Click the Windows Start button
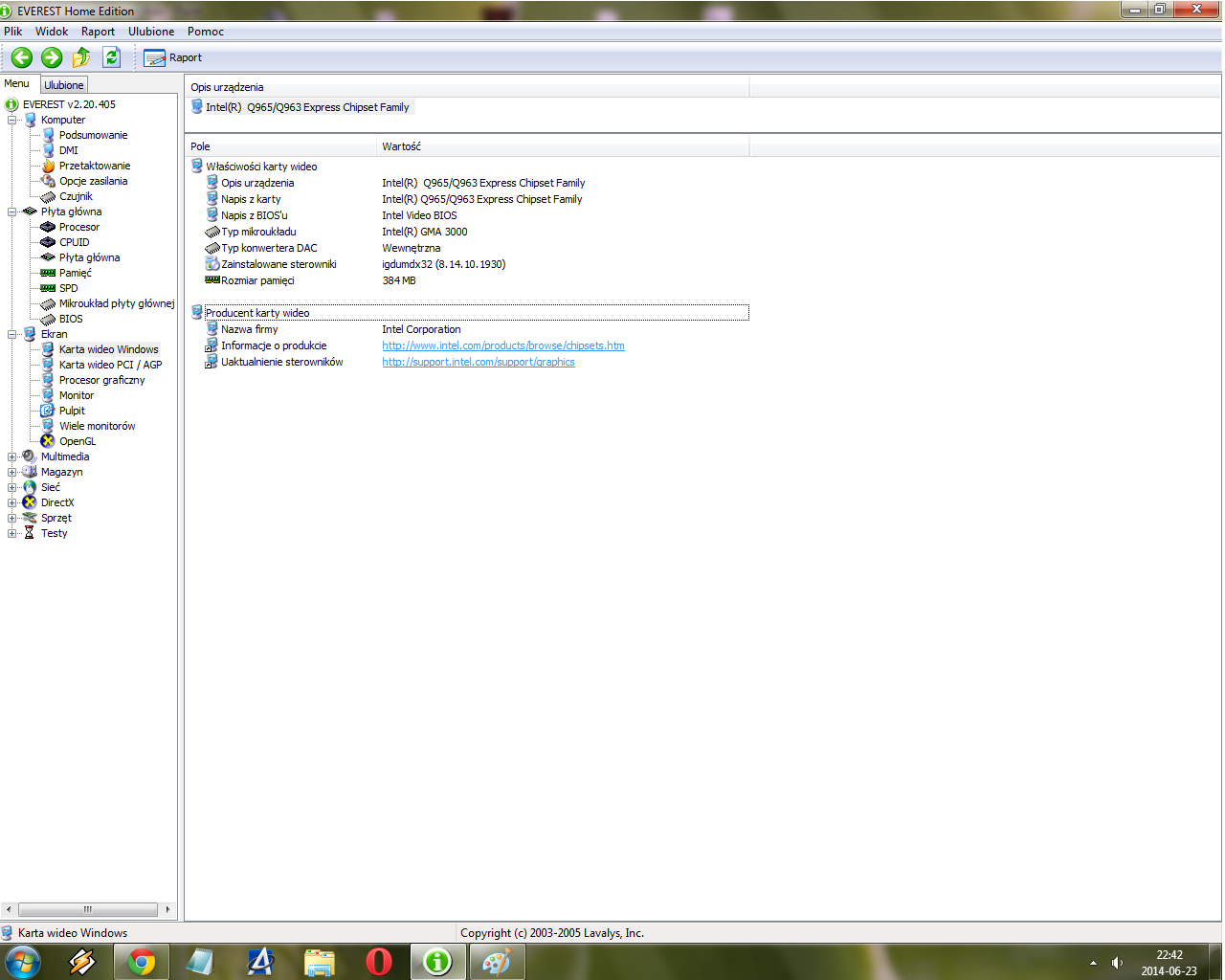The height and width of the screenshot is (980, 1225). tap(23, 962)
